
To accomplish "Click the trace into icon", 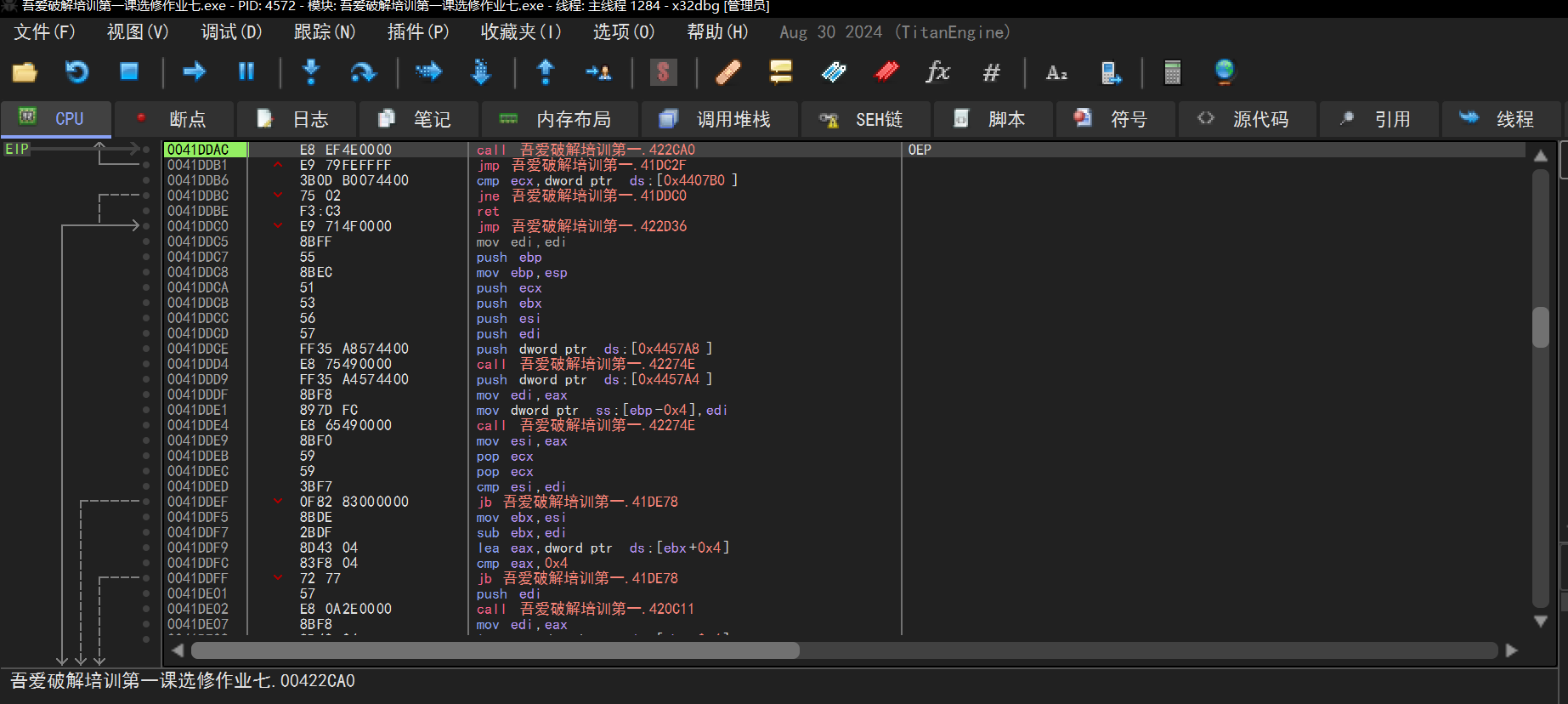I will (428, 72).
